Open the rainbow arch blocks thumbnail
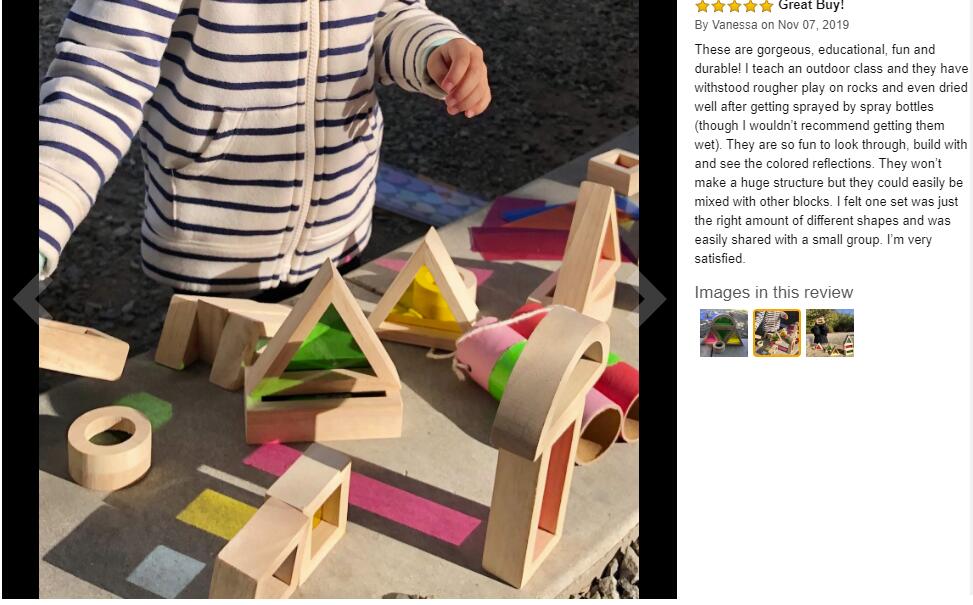This screenshot has width=973, height=605. (724, 333)
